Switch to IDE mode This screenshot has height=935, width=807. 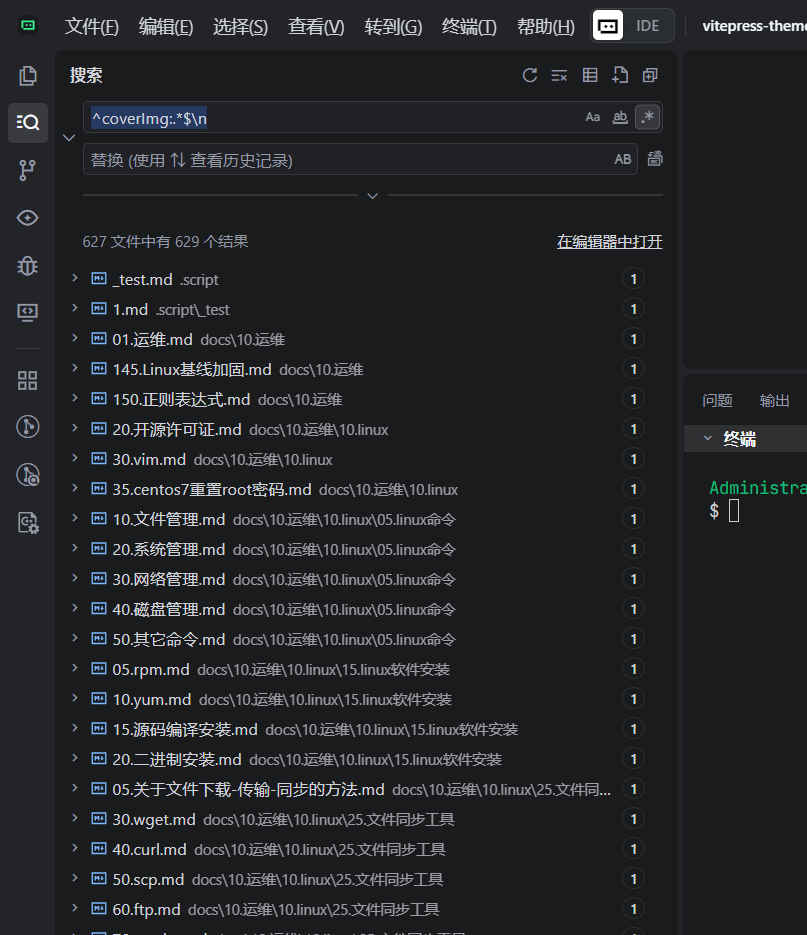tap(648, 26)
